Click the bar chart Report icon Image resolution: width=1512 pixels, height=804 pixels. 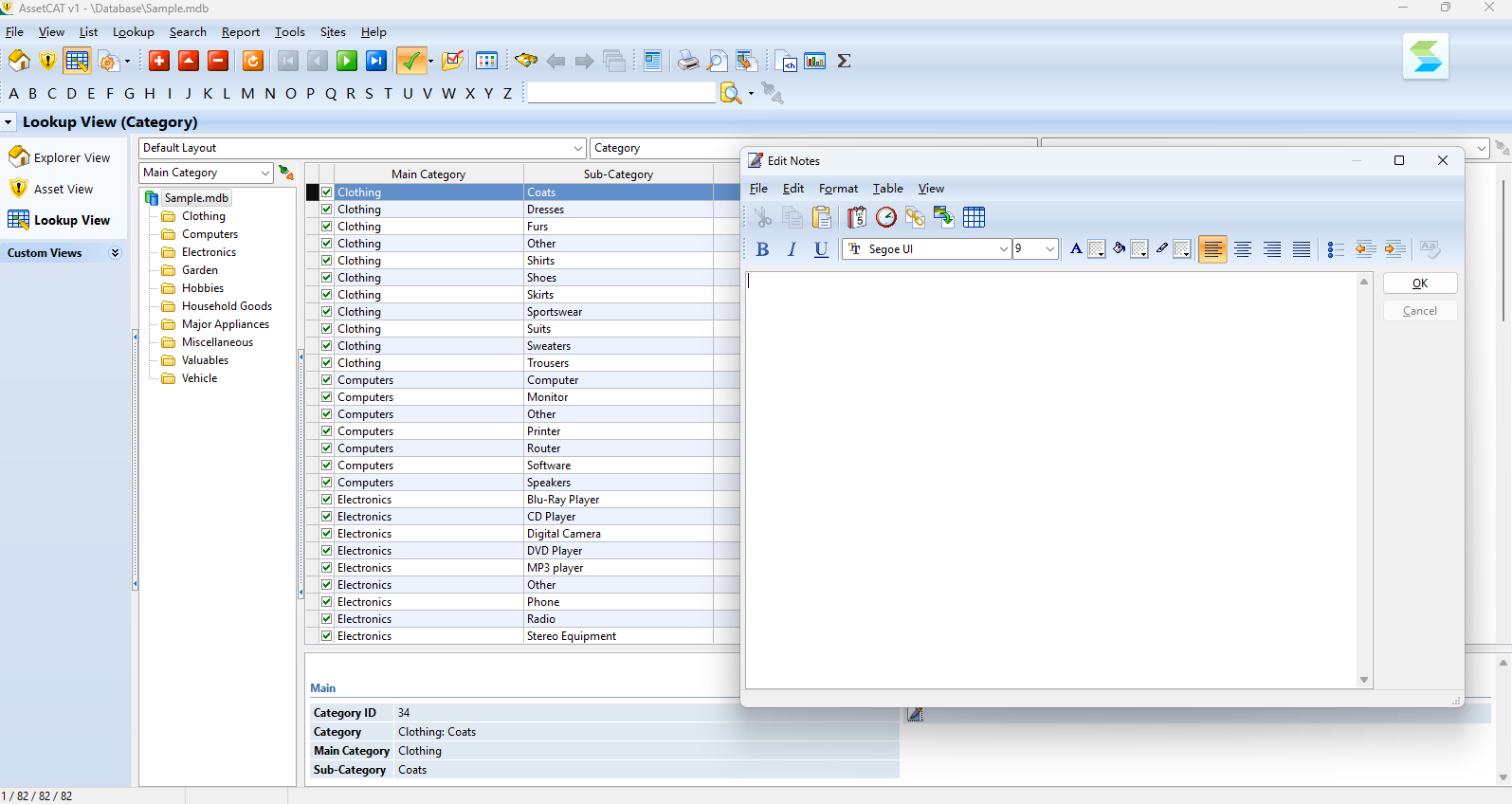815,61
